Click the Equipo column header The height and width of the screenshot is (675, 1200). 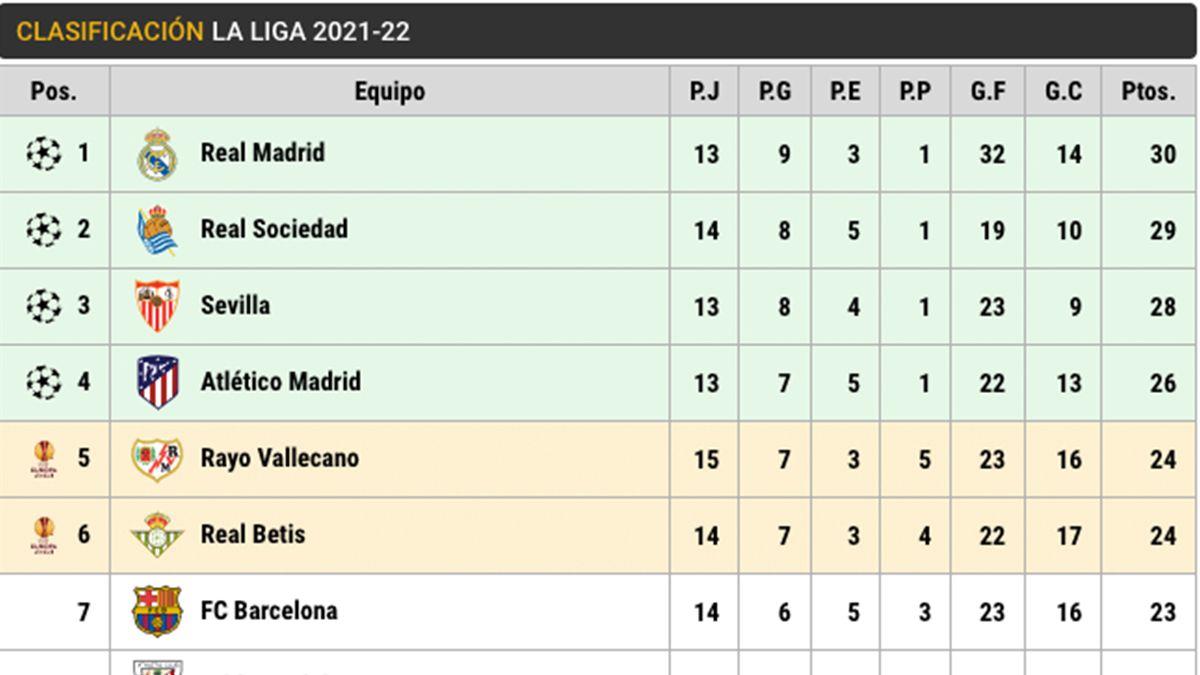point(389,92)
